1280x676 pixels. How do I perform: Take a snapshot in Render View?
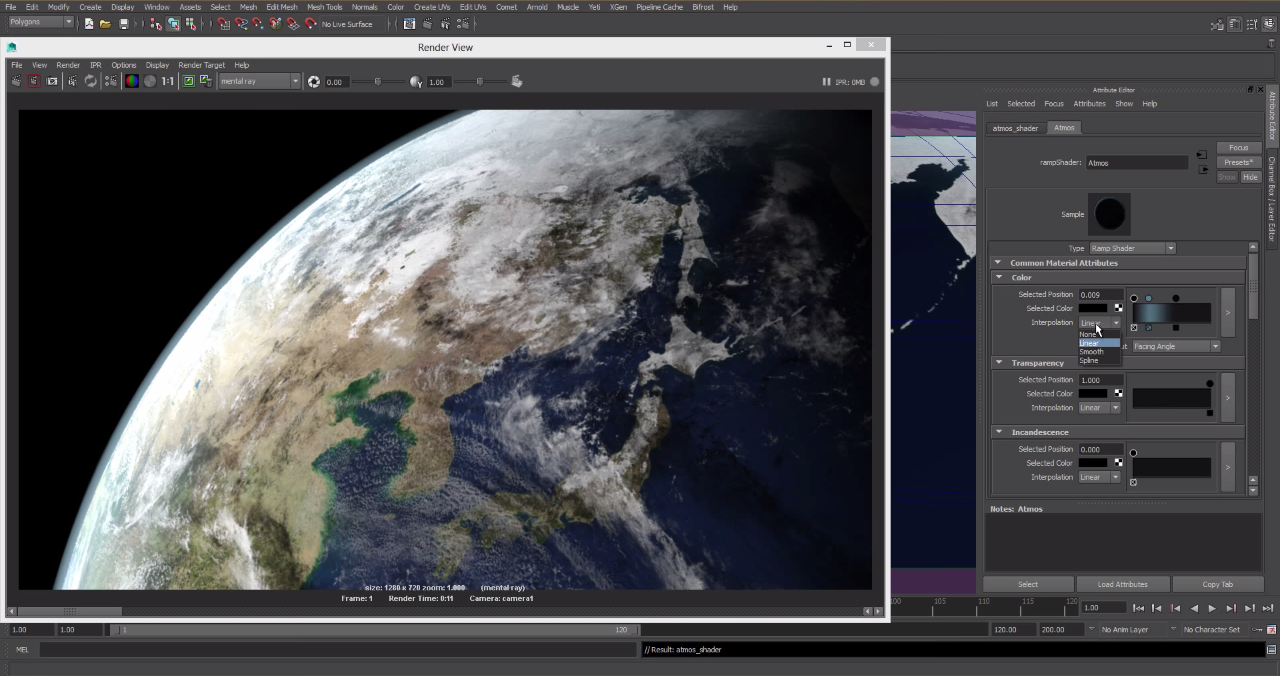point(52,81)
